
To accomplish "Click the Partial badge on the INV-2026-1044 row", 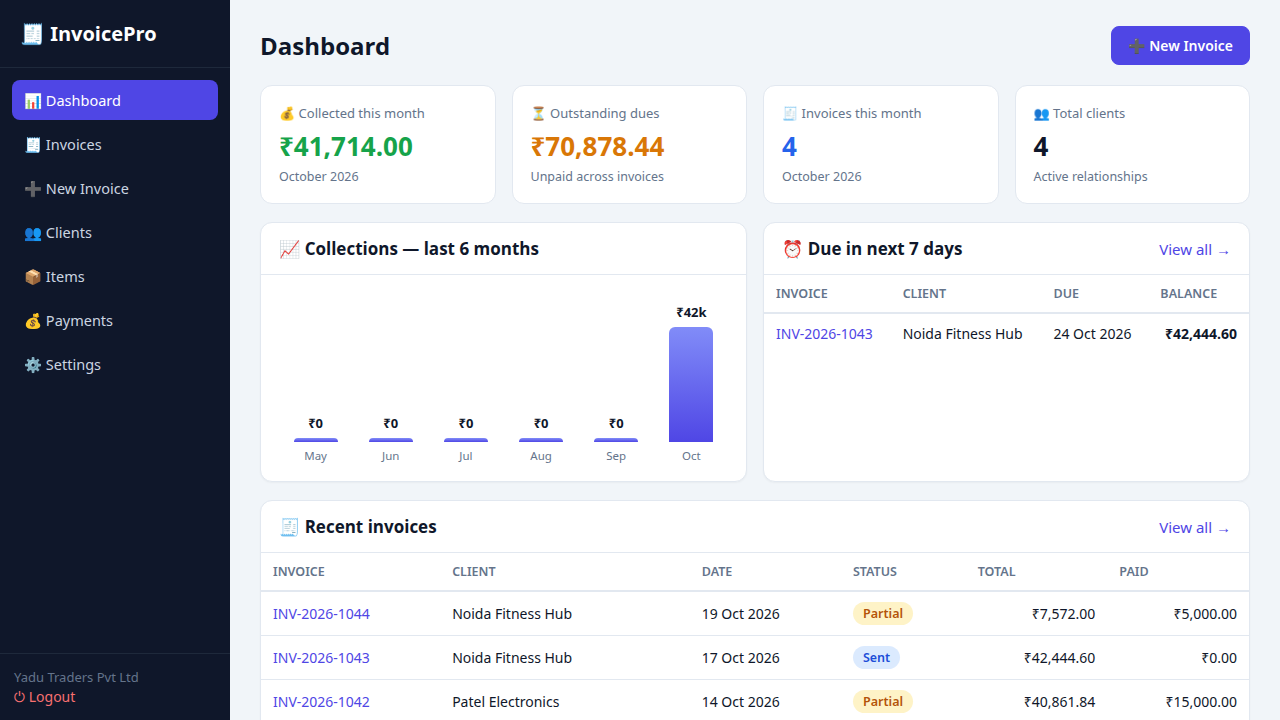I will pyautogui.click(x=882, y=614).
